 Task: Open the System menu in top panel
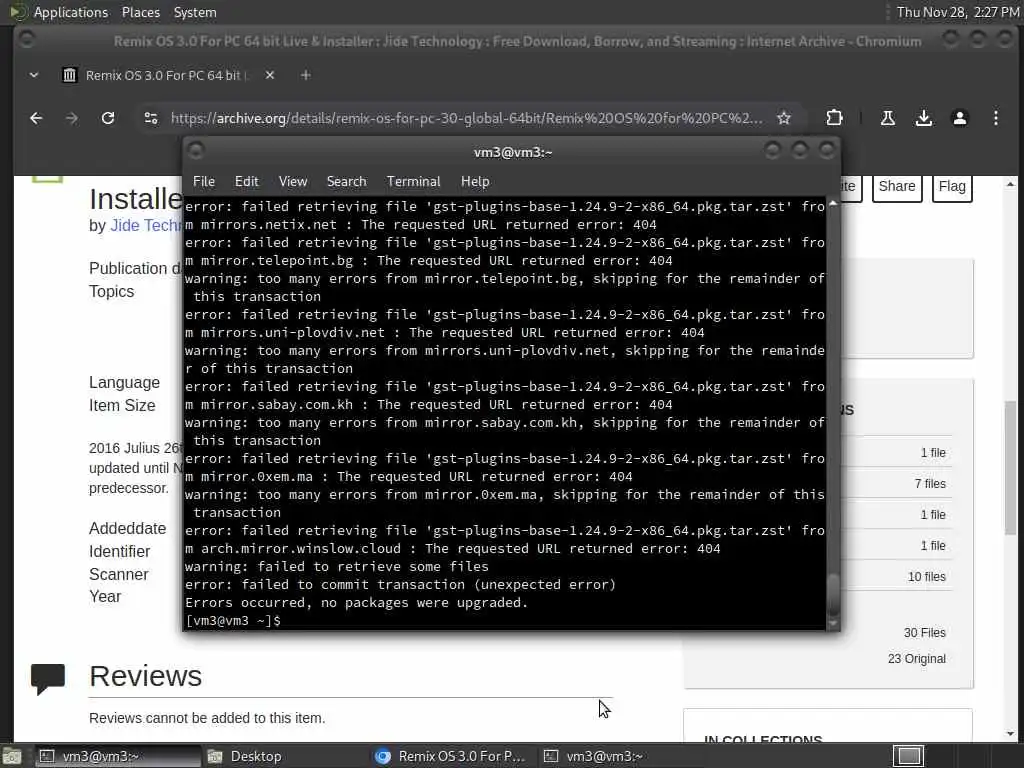pyautogui.click(x=195, y=12)
